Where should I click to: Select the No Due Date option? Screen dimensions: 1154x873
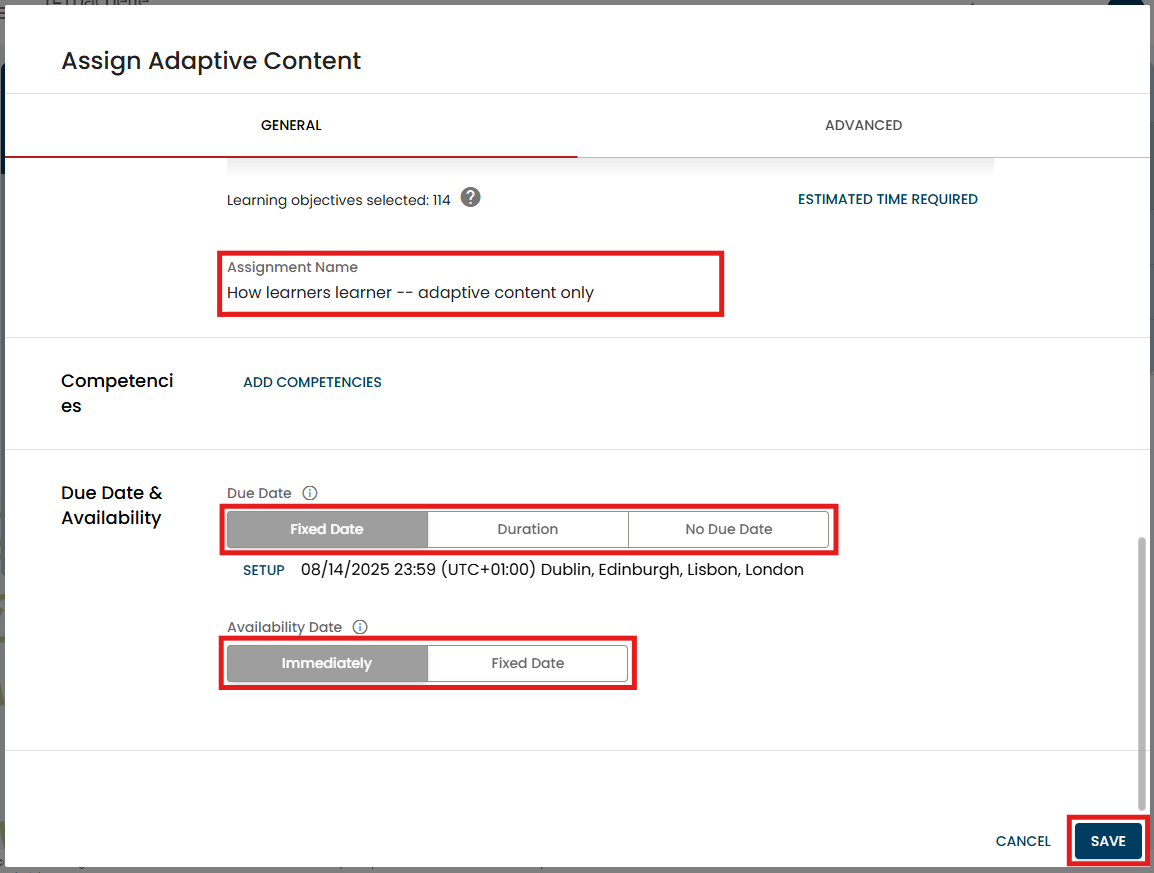(728, 529)
